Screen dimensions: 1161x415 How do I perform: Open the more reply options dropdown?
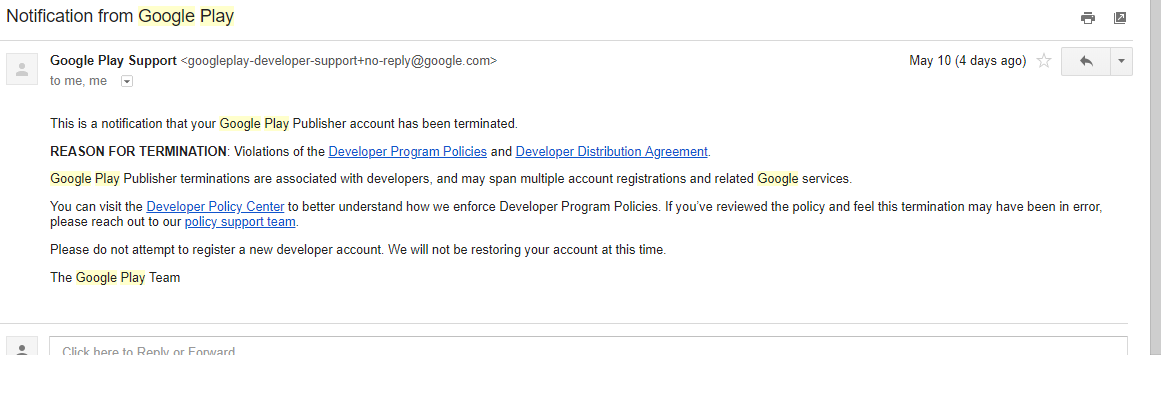click(x=1121, y=62)
